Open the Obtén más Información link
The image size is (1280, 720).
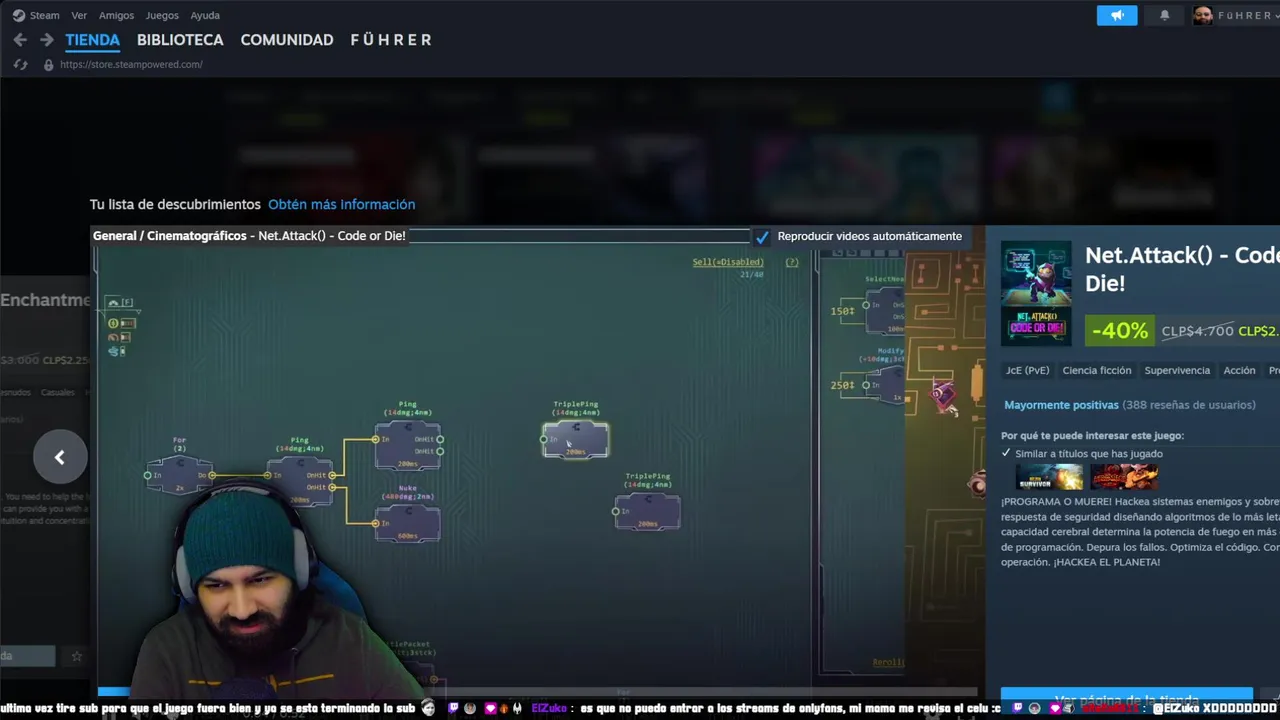tap(341, 204)
